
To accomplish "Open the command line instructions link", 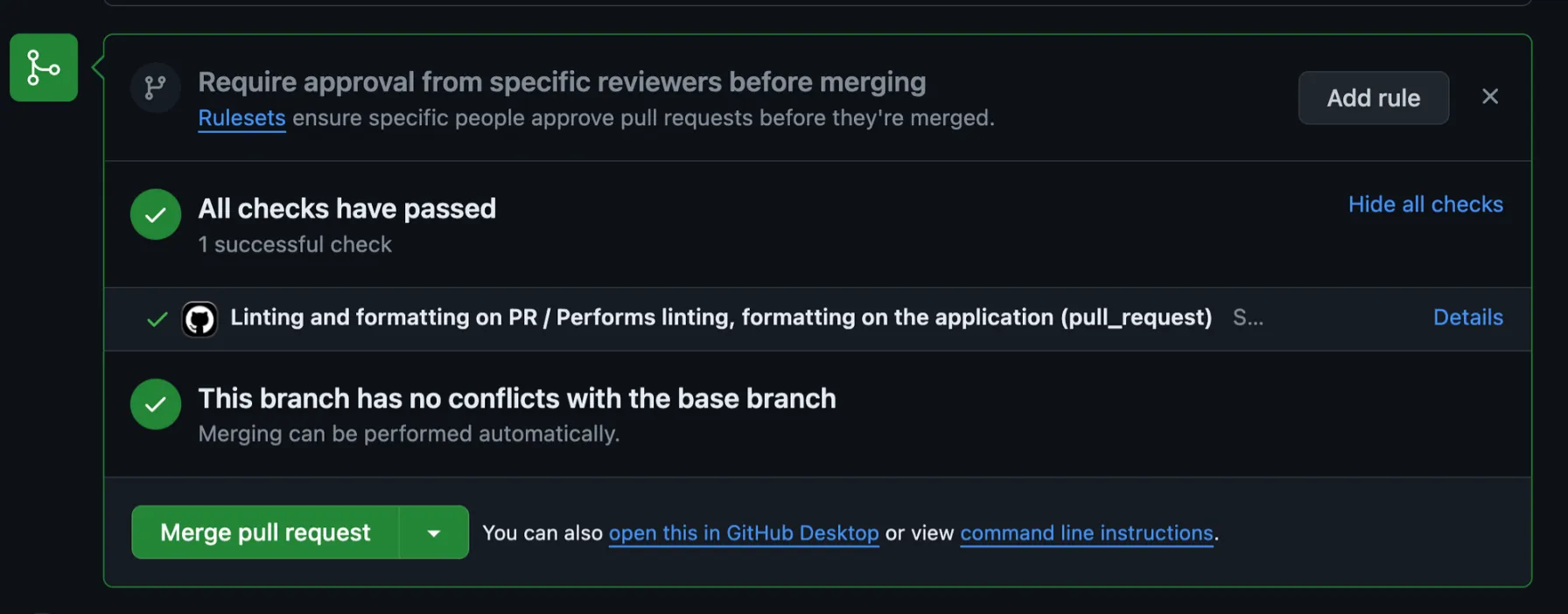I will (1086, 533).
